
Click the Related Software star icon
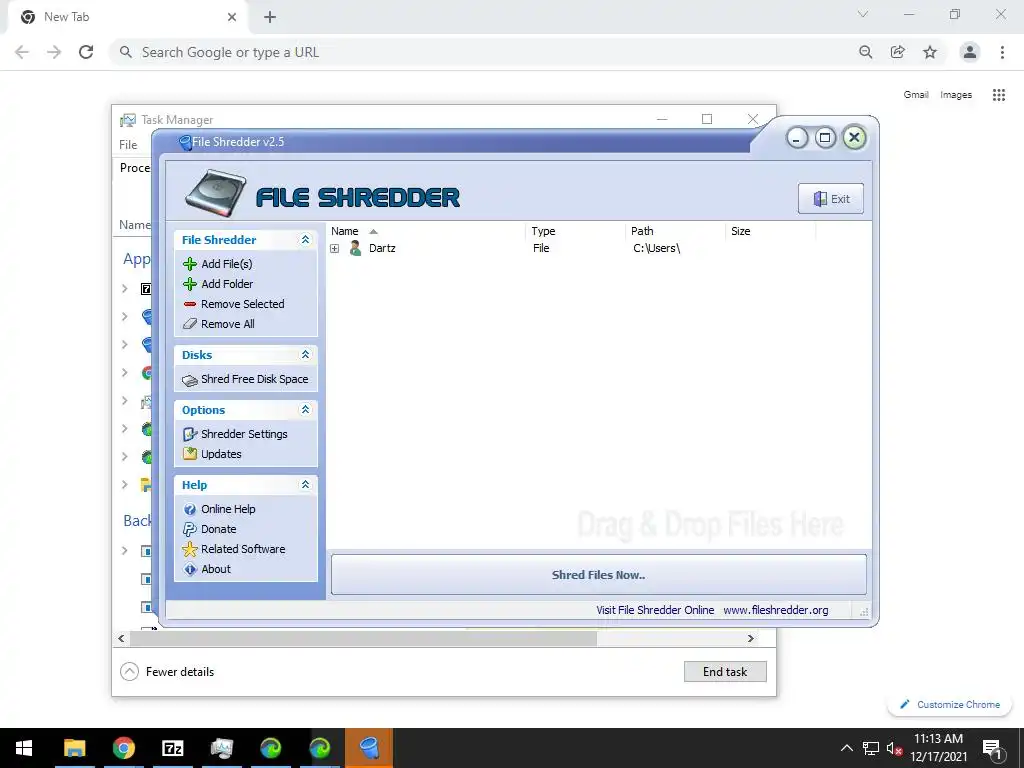190,549
